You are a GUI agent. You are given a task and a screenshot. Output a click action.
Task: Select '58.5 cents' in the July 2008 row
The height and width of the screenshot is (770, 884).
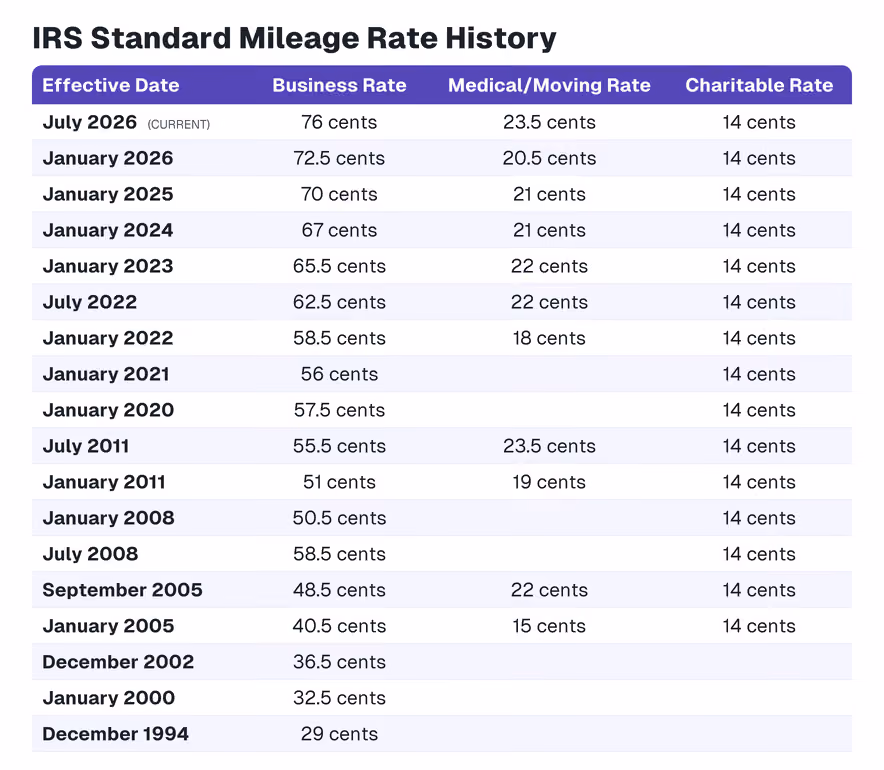pyautogui.click(x=339, y=555)
